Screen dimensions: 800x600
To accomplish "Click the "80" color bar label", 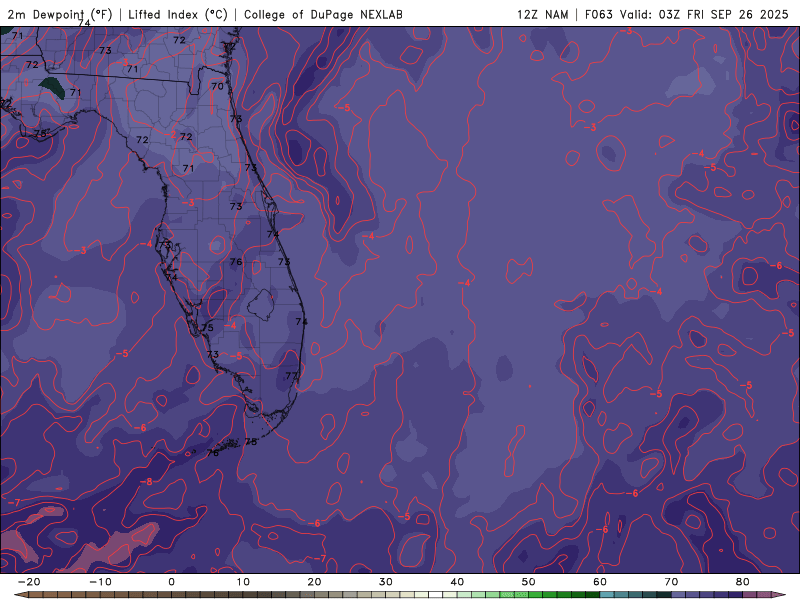I will pyautogui.click(x=743, y=582).
